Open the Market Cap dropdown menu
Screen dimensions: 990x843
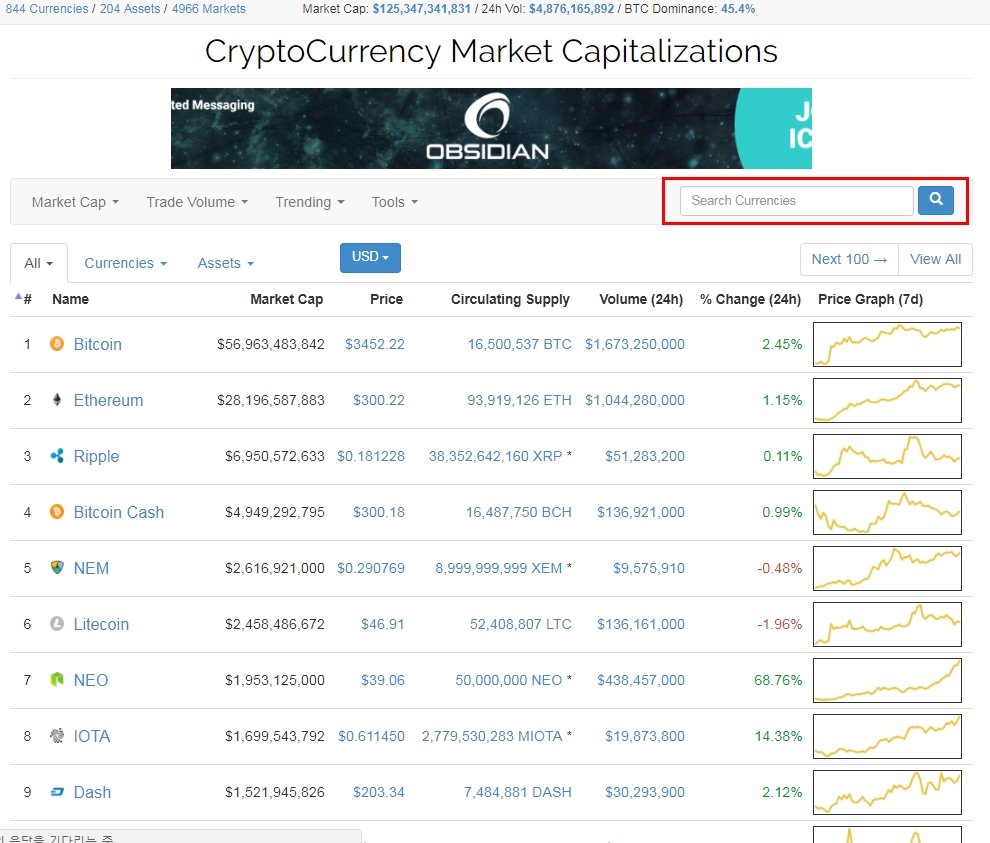[75, 202]
